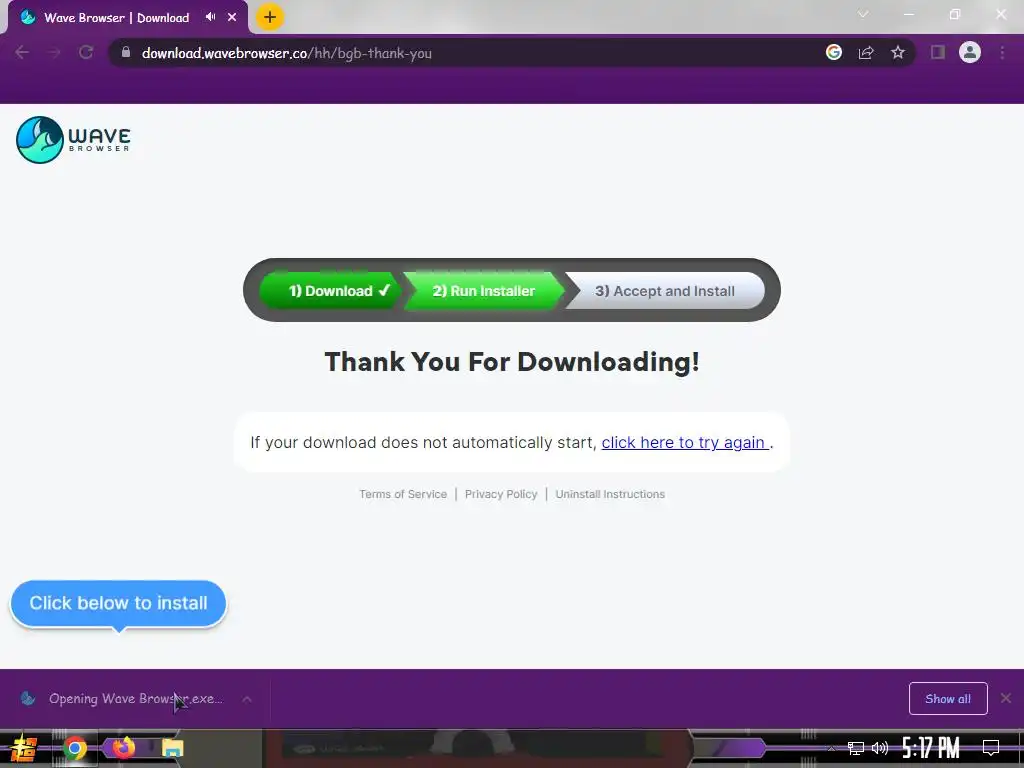Show hidden system tray icons
Viewport: 1024px width, 768px height.
(831, 748)
